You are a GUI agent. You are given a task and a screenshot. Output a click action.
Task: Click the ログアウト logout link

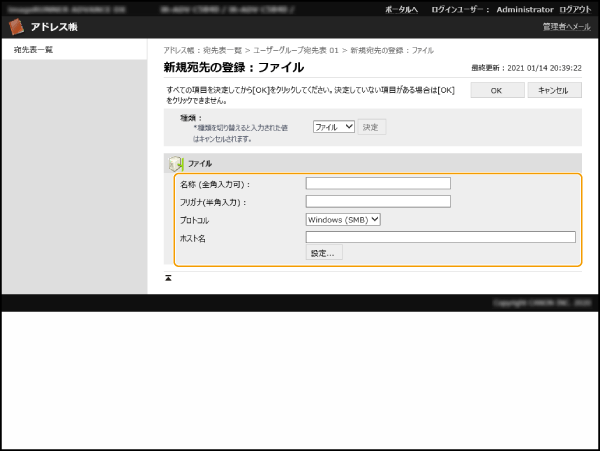click(x=575, y=8)
